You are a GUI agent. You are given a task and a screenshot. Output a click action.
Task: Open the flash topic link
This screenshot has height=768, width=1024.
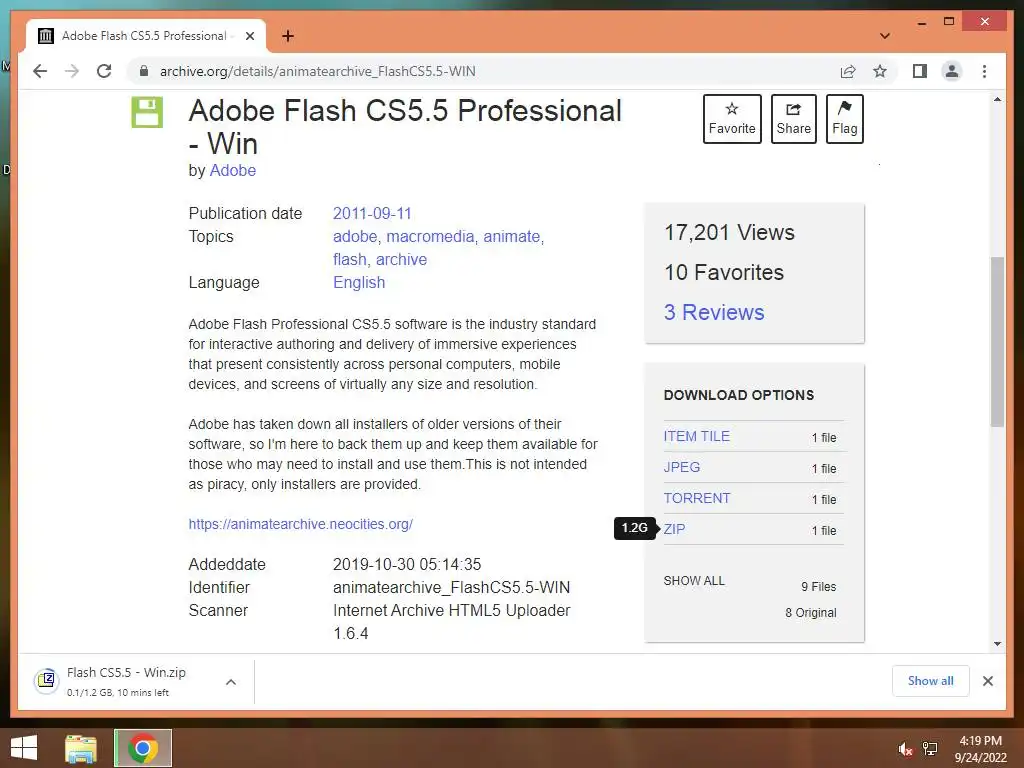point(349,259)
